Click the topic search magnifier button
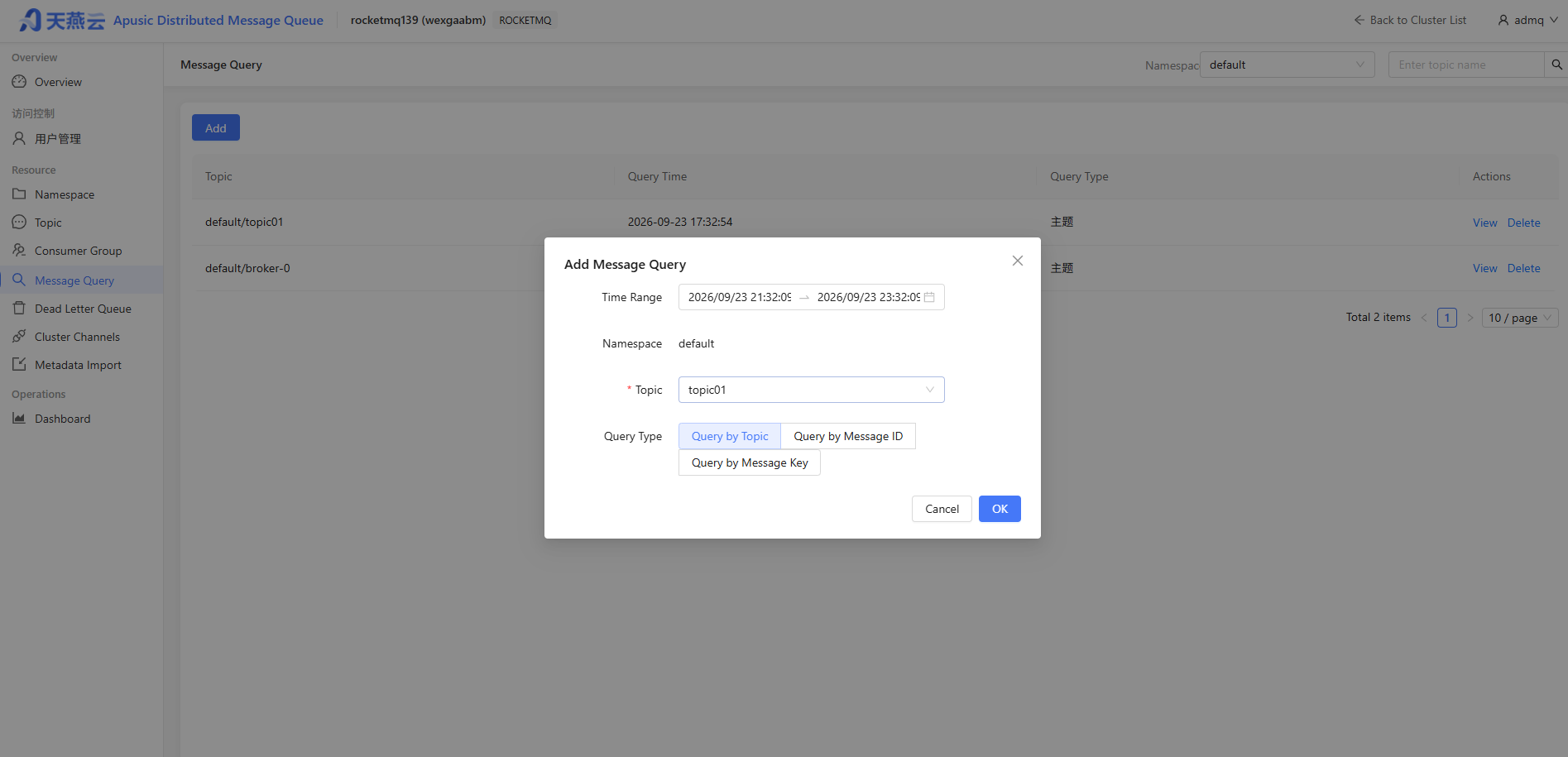The image size is (1568, 757). [x=1556, y=65]
